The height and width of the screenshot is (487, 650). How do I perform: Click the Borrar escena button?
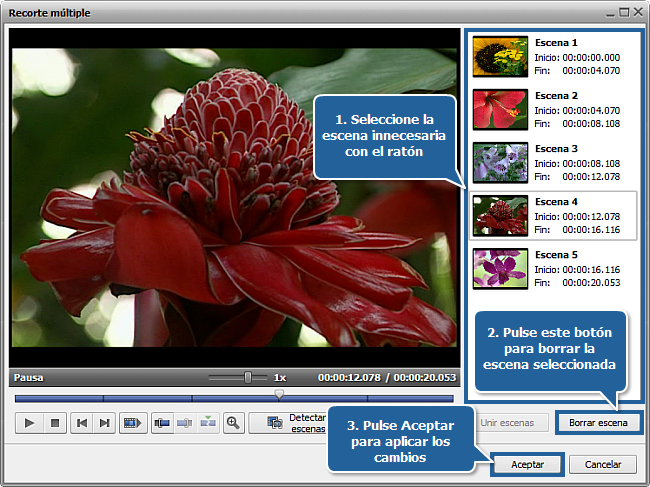[598, 423]
